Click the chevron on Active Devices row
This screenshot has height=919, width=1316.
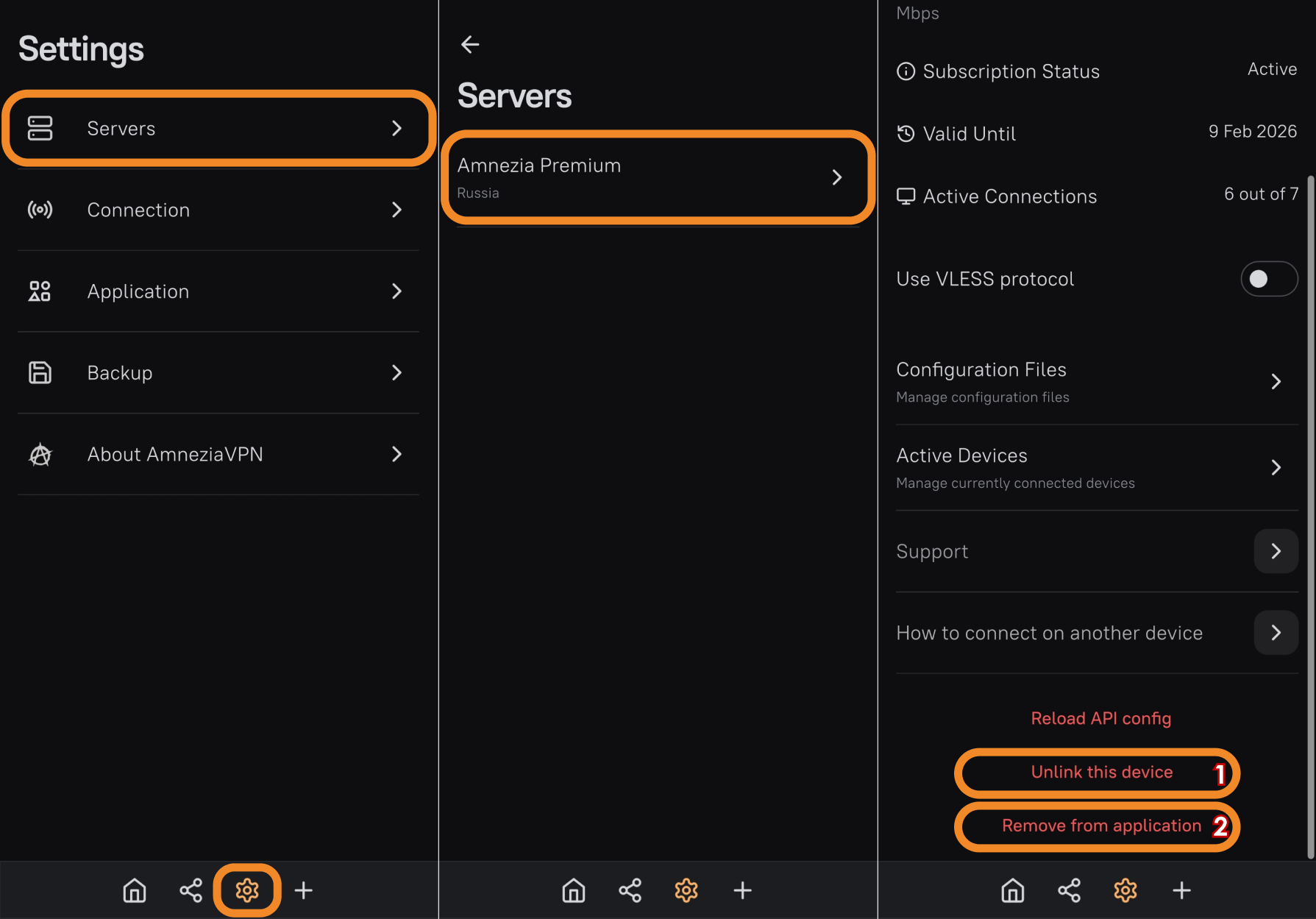[x=1276, y=467]
